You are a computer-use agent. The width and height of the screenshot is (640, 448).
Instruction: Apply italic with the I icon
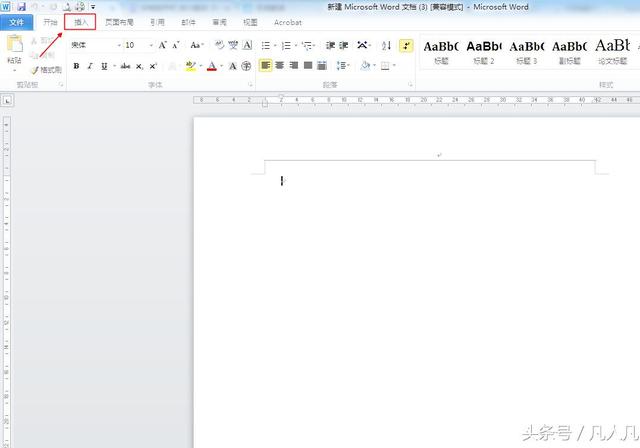tap(90, 66)
